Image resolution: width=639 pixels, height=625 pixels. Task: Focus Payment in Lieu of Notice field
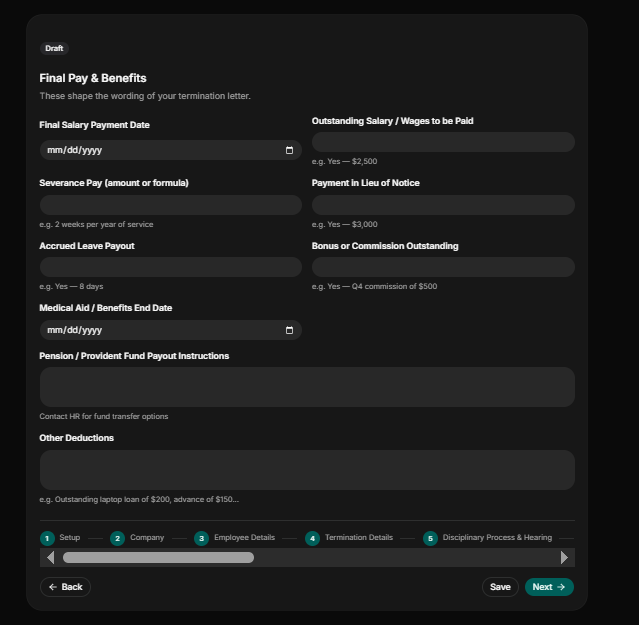pyautogui.click(x=443, y=205)
